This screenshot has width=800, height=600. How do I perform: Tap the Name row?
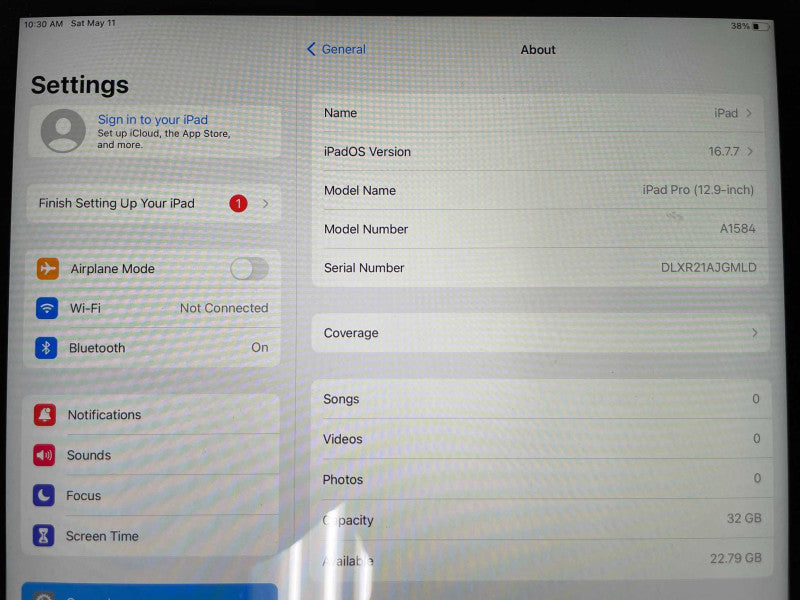tap(539, 113)
